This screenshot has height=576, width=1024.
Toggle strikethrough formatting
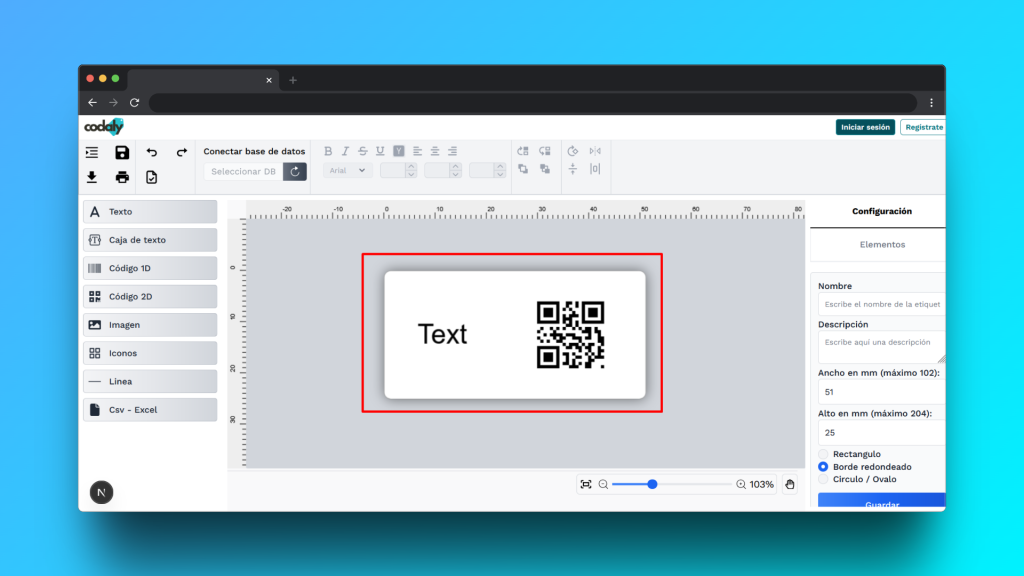click(x=362, y=151)
